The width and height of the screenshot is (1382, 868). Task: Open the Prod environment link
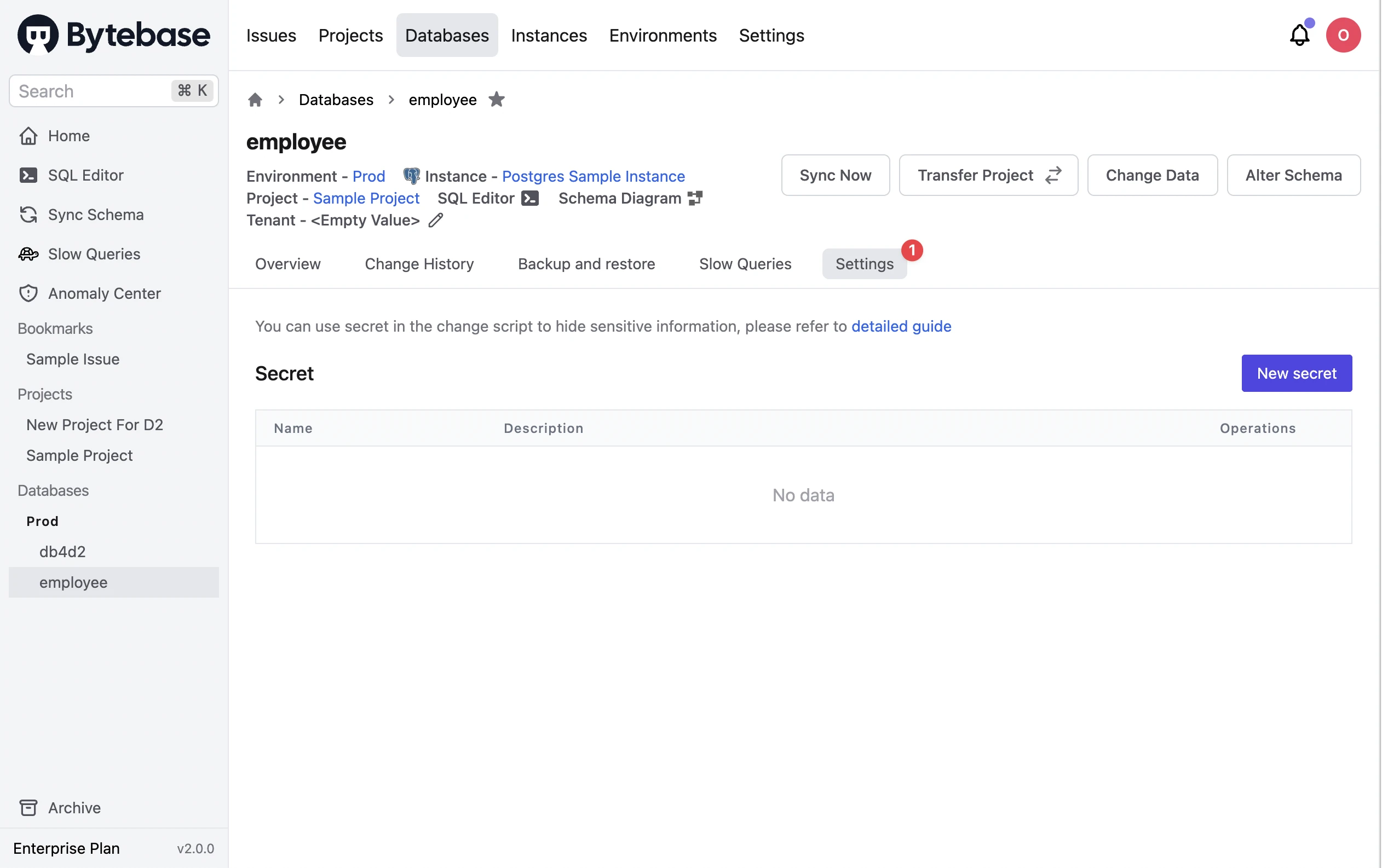(x=368, y=176)
